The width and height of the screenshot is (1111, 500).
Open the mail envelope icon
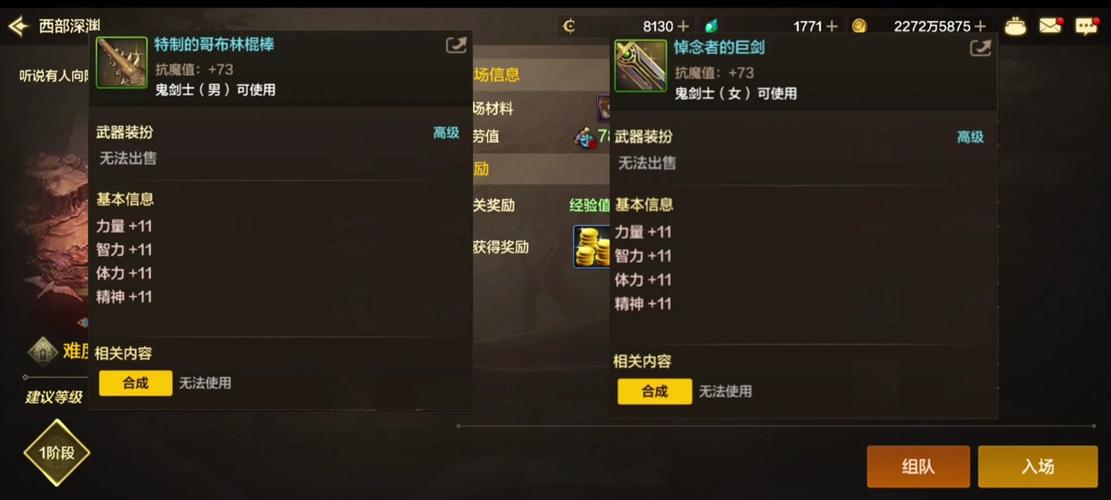point(1051,26)
